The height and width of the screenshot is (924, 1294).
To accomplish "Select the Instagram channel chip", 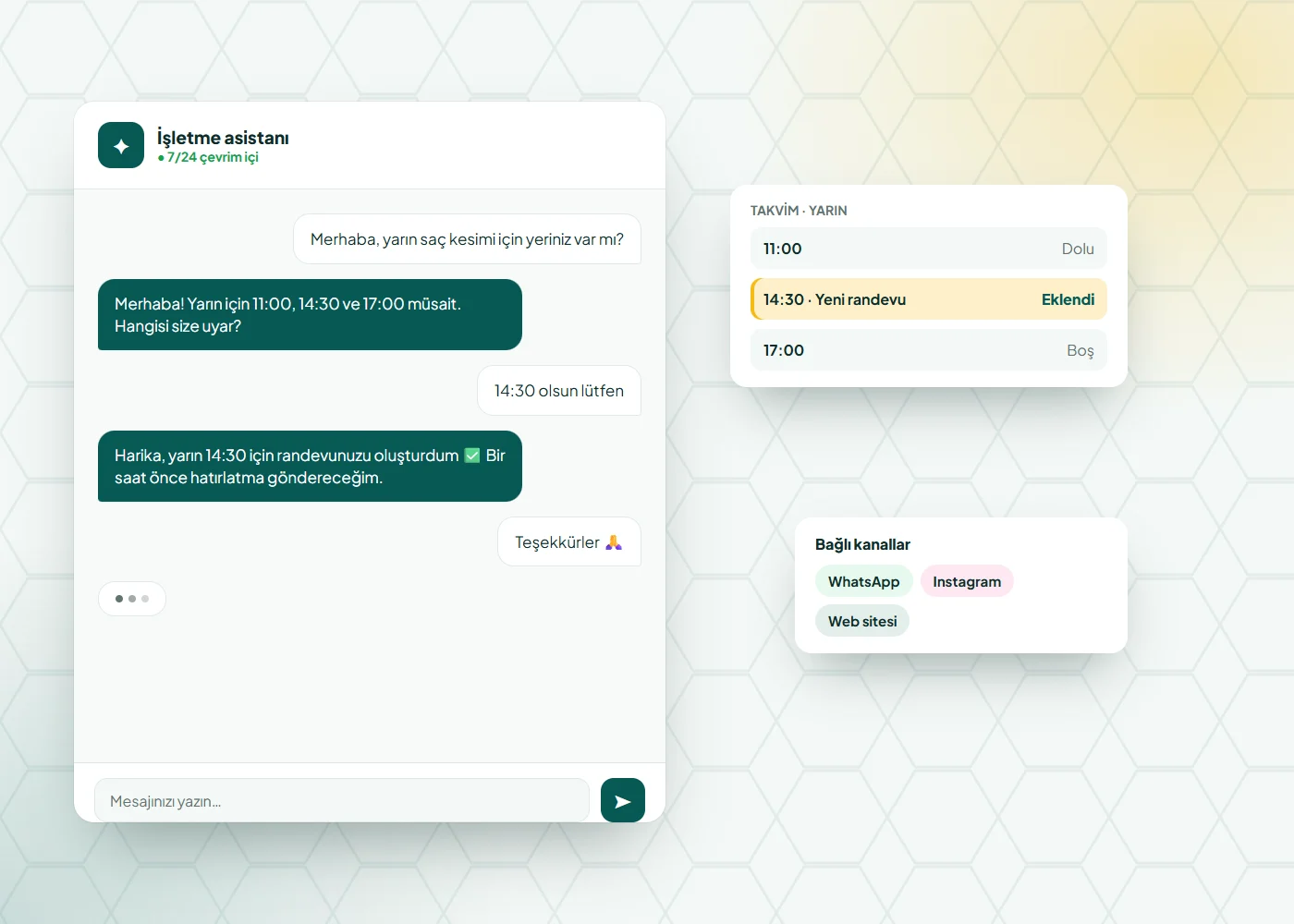I will [x=967, y=581].
